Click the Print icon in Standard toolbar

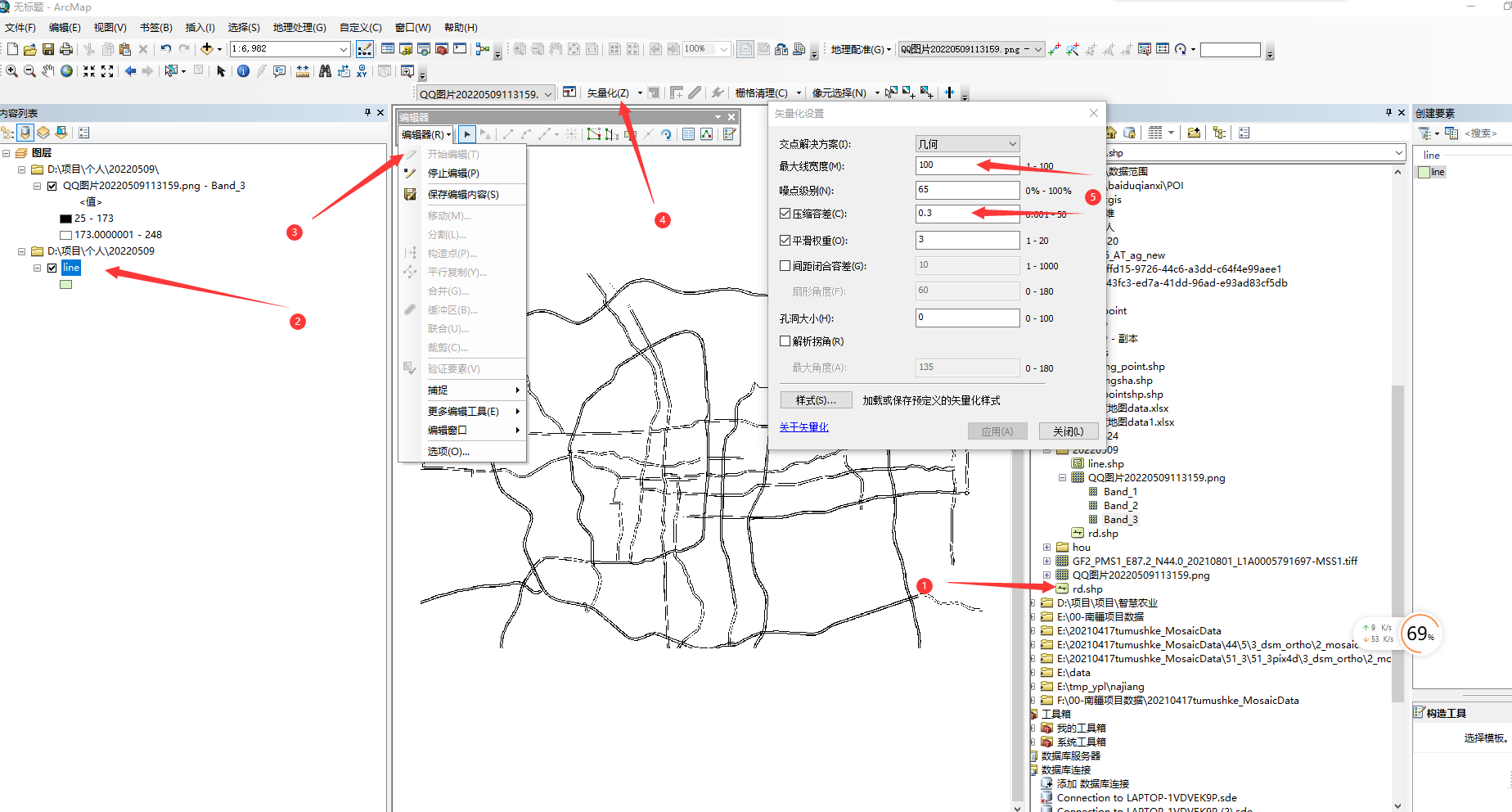click(66, 49)
